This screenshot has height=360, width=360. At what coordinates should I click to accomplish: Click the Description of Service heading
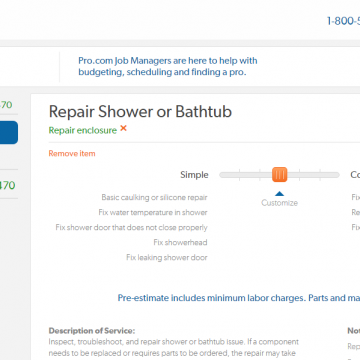[92, 331]
